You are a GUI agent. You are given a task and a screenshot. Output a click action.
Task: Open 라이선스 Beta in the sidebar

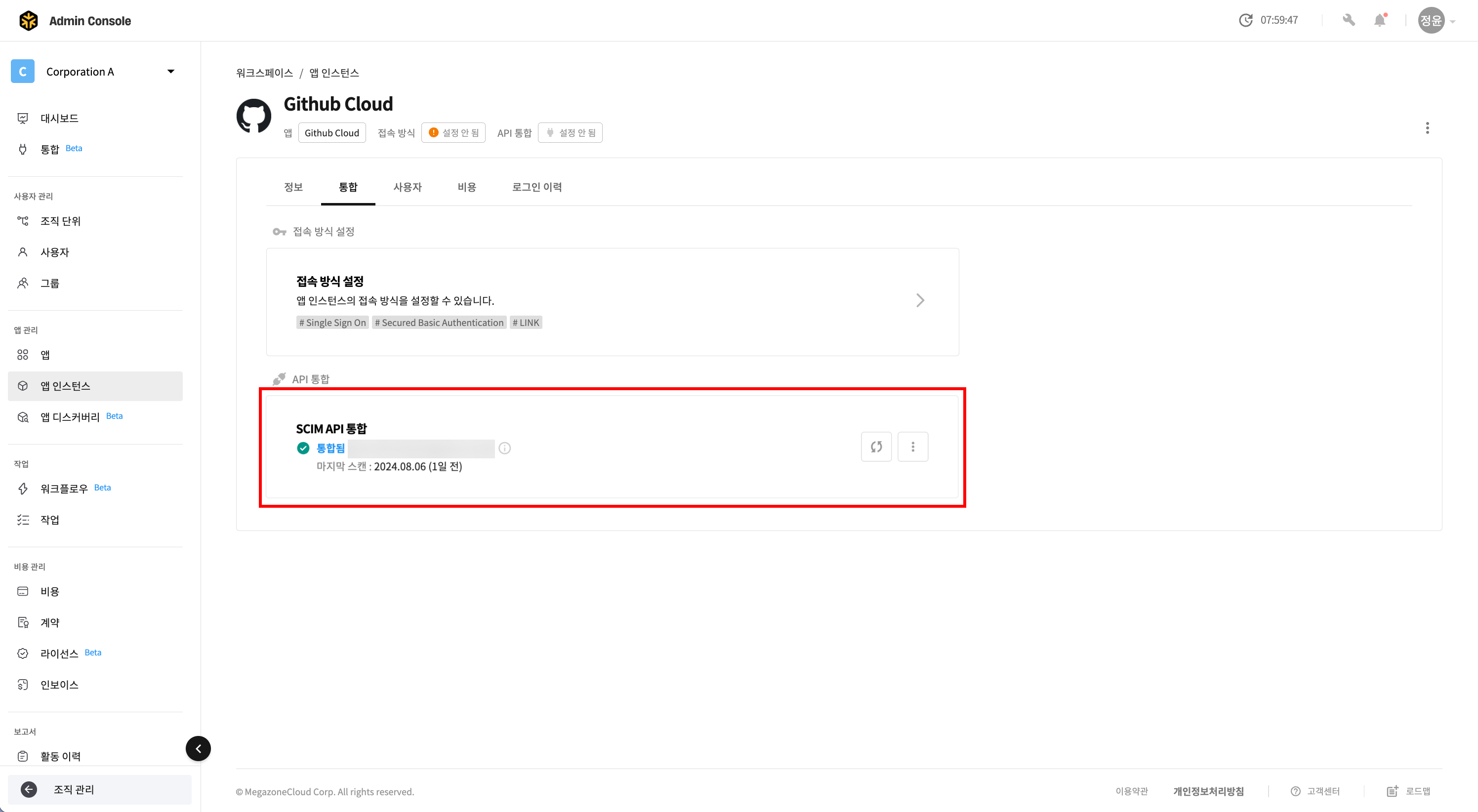(x=95, y=653)
